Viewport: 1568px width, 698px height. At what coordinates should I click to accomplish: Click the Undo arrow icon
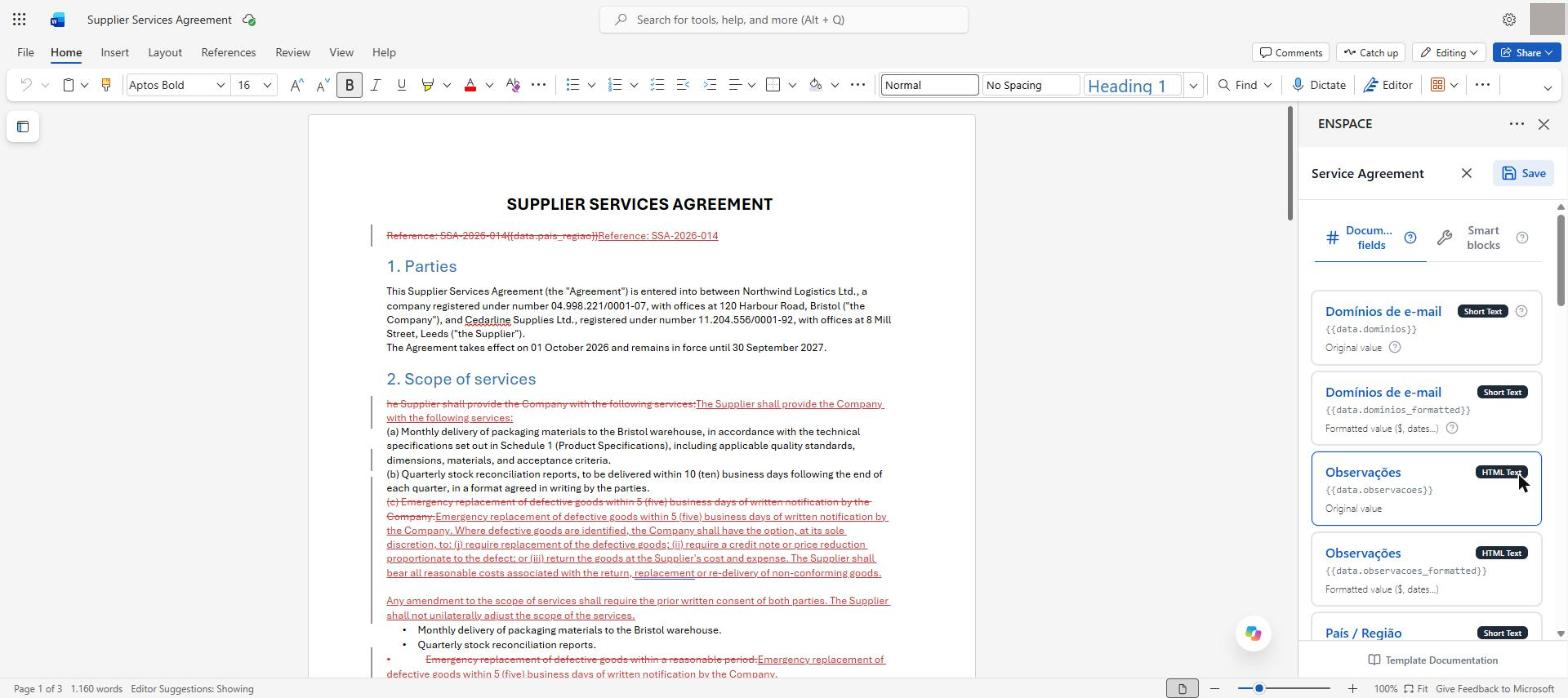[26, 85]
